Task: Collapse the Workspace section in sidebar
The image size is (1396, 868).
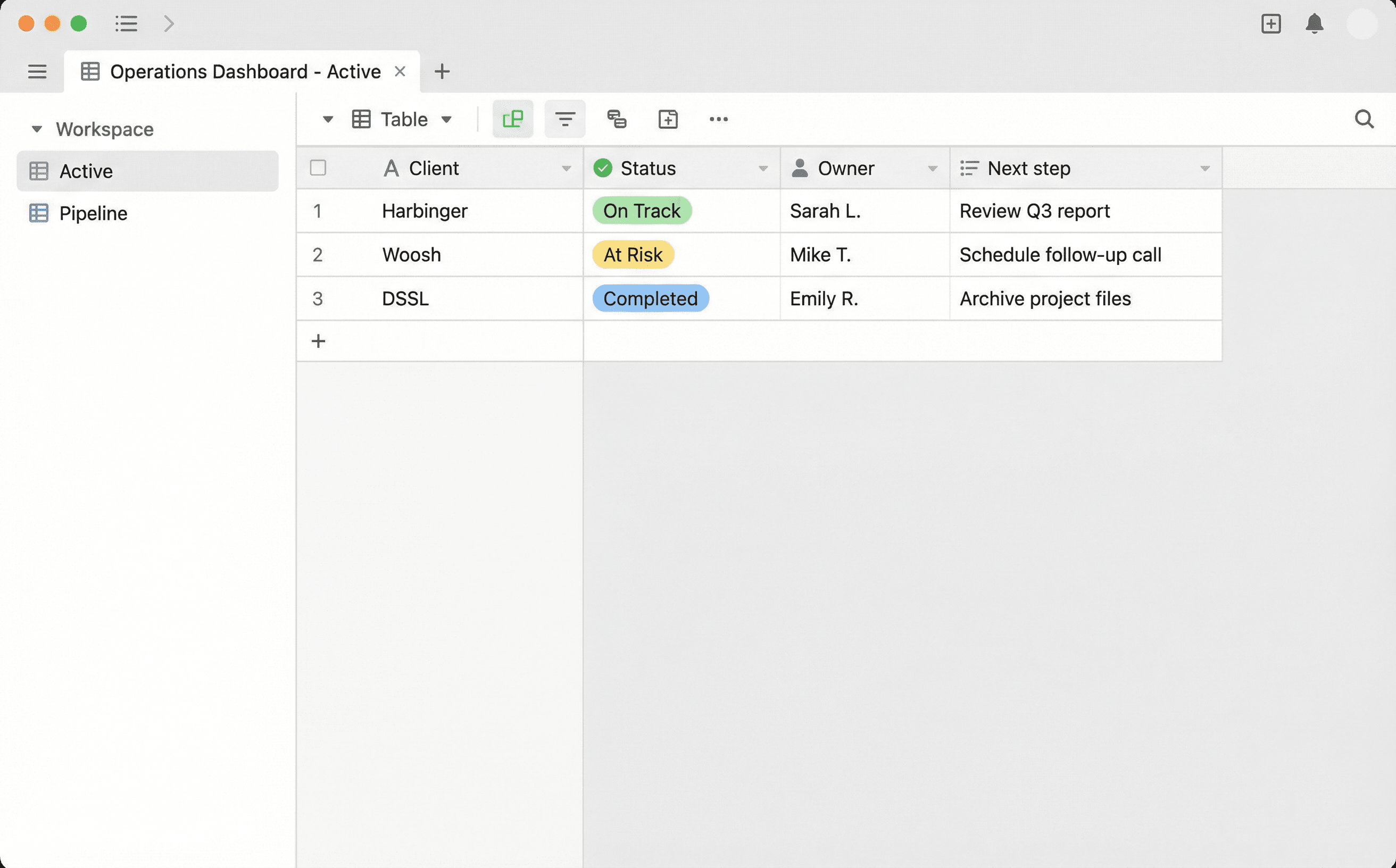Action: [x=37, y=129]
